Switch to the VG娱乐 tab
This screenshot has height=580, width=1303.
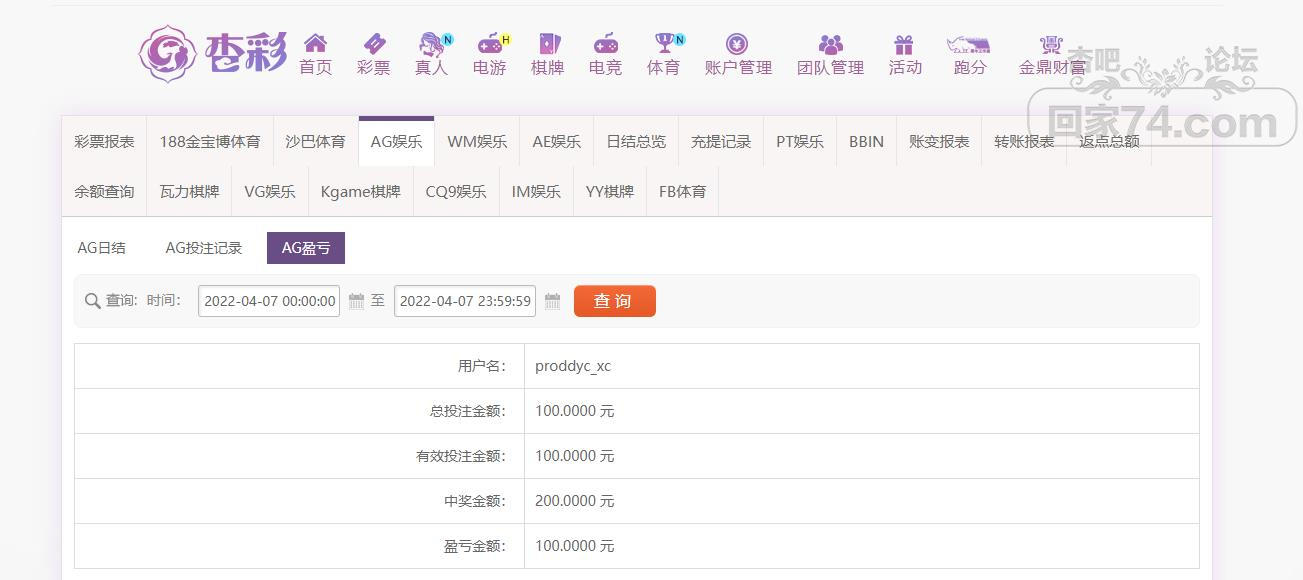pyautogui.click(x=270, y=191)
